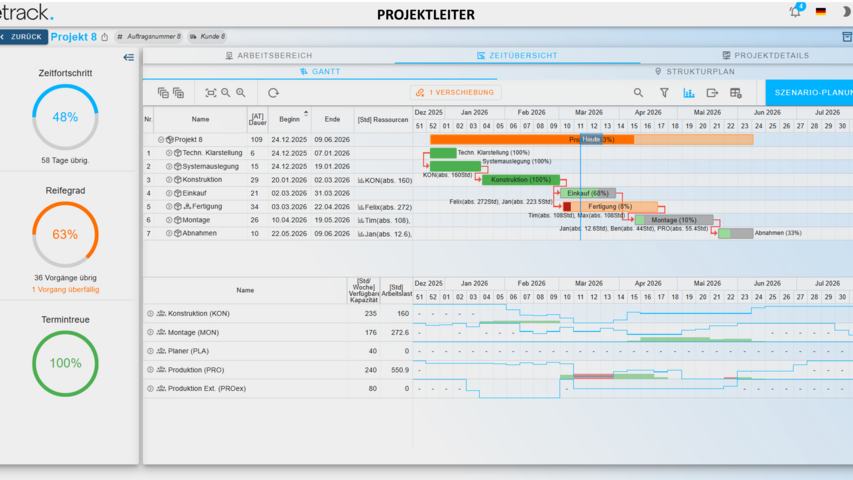Expand the Montage task row
The image size is (853, 480).
(169, 220)
